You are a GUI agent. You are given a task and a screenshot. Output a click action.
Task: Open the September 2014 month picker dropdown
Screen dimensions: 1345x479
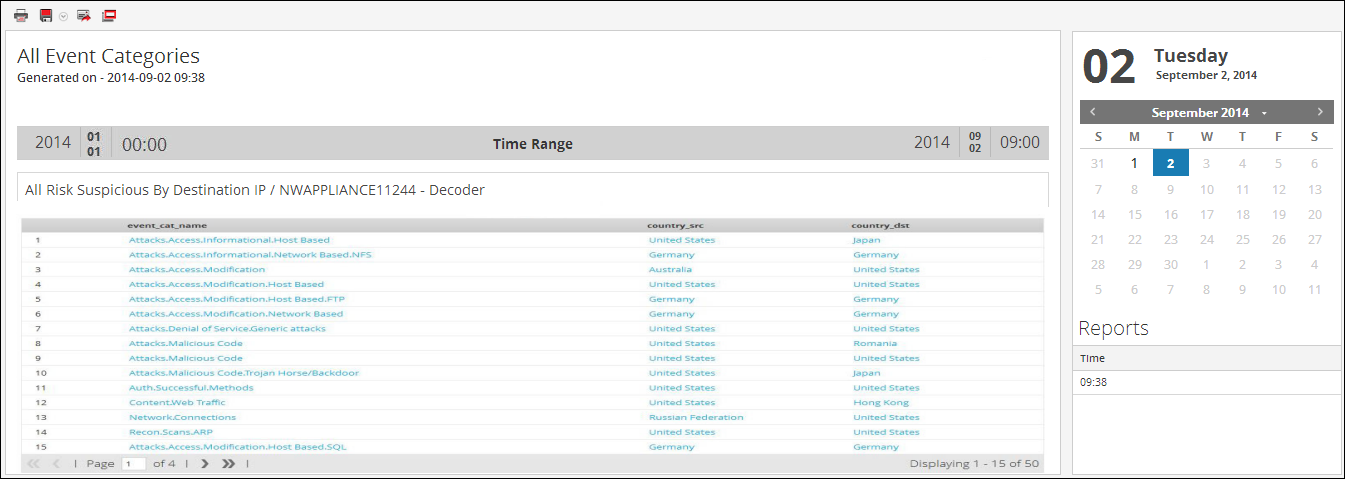tap(1264, 113)
